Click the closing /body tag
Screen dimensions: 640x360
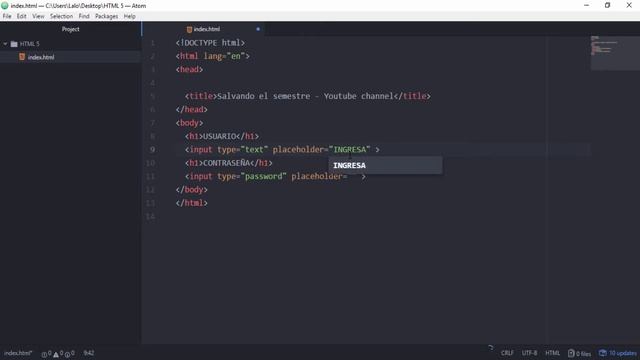point(192,190)
